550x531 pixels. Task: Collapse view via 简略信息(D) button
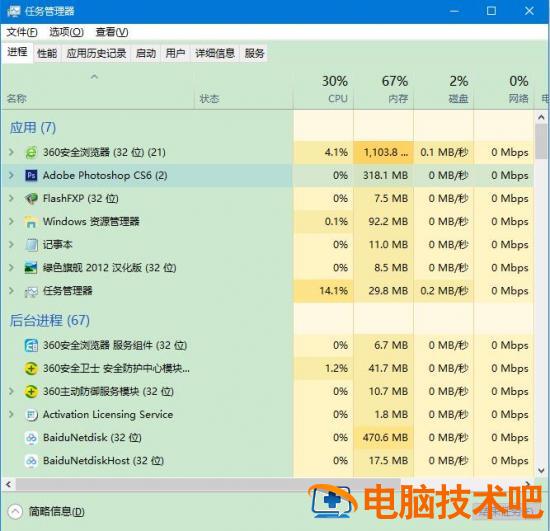[x=47, y=512]
